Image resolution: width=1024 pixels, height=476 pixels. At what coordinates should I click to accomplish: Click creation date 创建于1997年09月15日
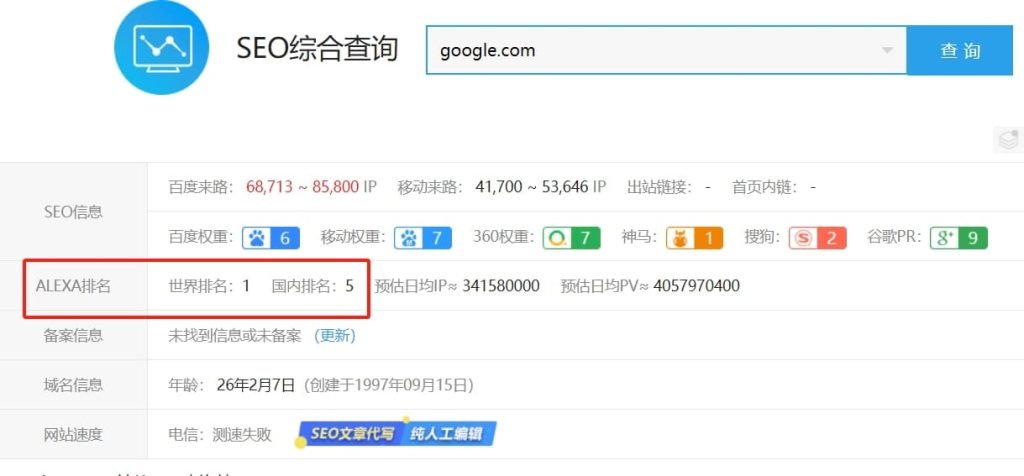(x=388, y=385)
